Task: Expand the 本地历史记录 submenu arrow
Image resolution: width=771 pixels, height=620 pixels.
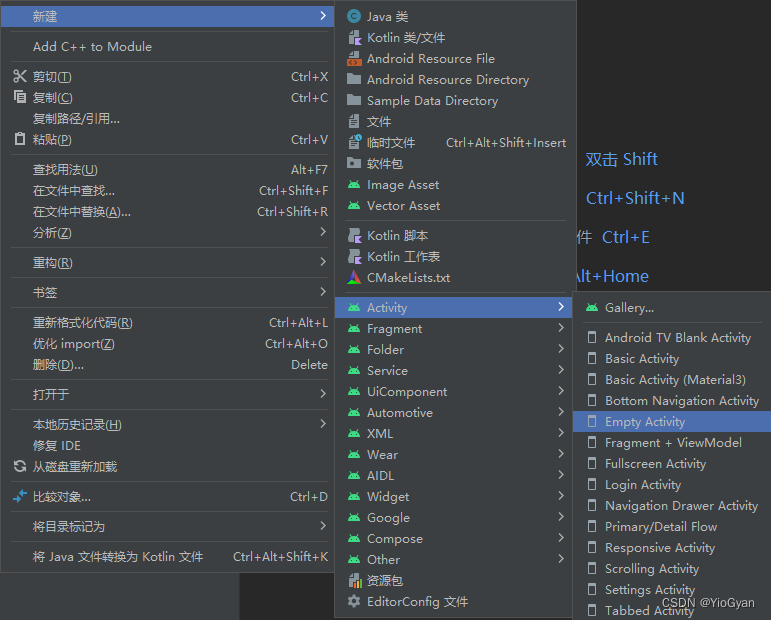Action: pos(323,423)
